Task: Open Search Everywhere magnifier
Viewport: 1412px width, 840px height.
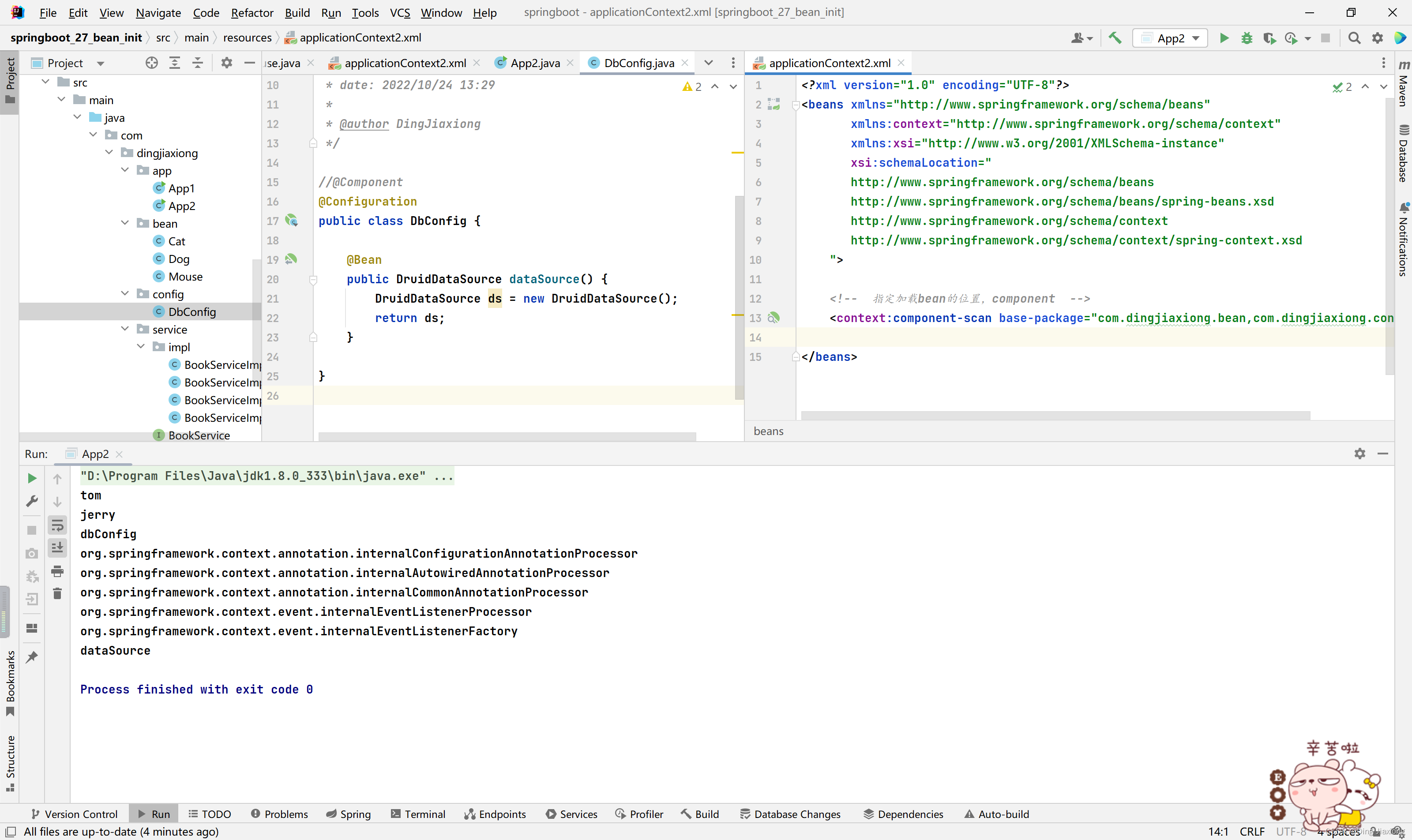Action: click(x=1354, y=38)
